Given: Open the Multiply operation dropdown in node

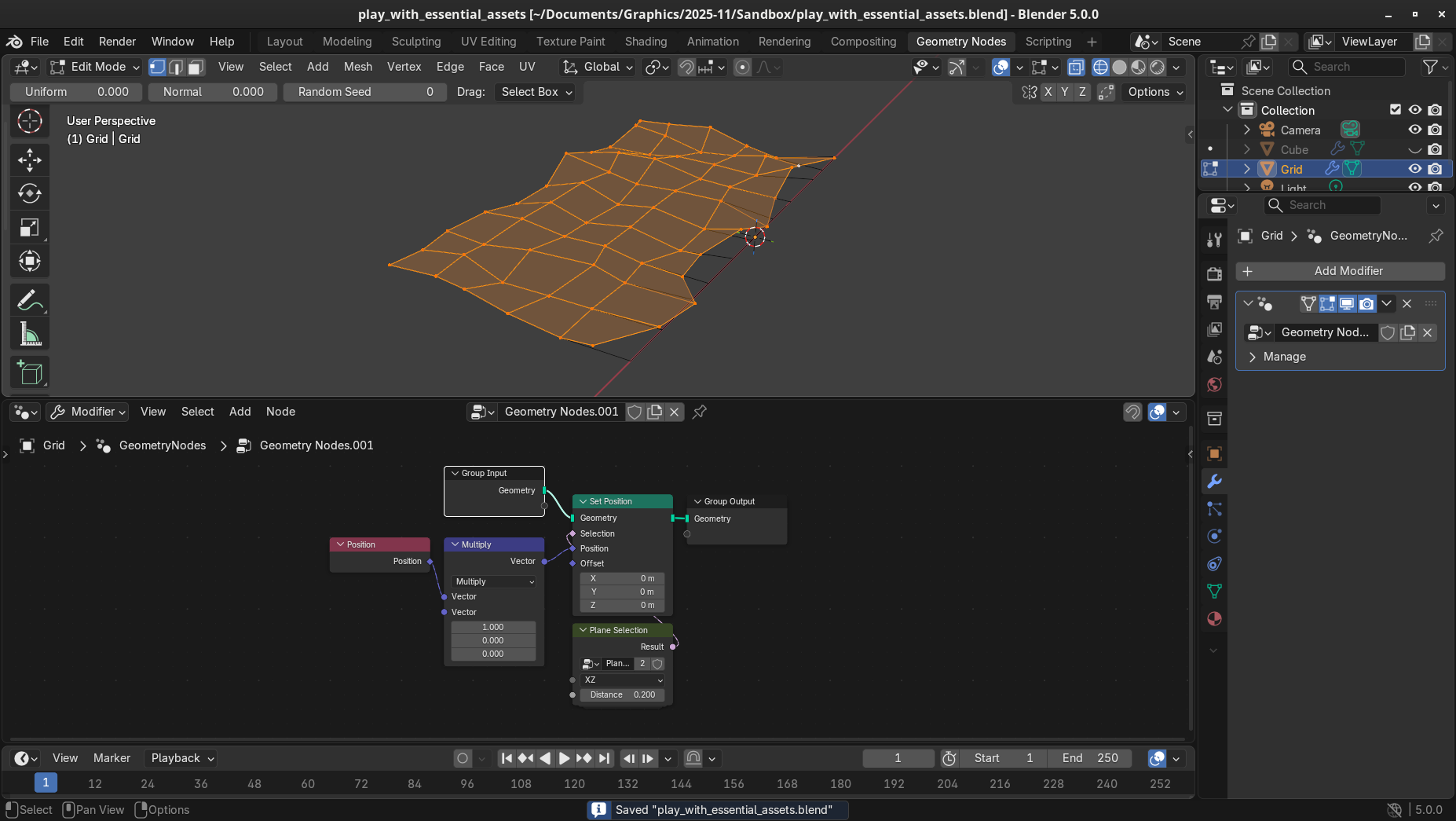Looking at the screenshot, I should pos(494,582).
